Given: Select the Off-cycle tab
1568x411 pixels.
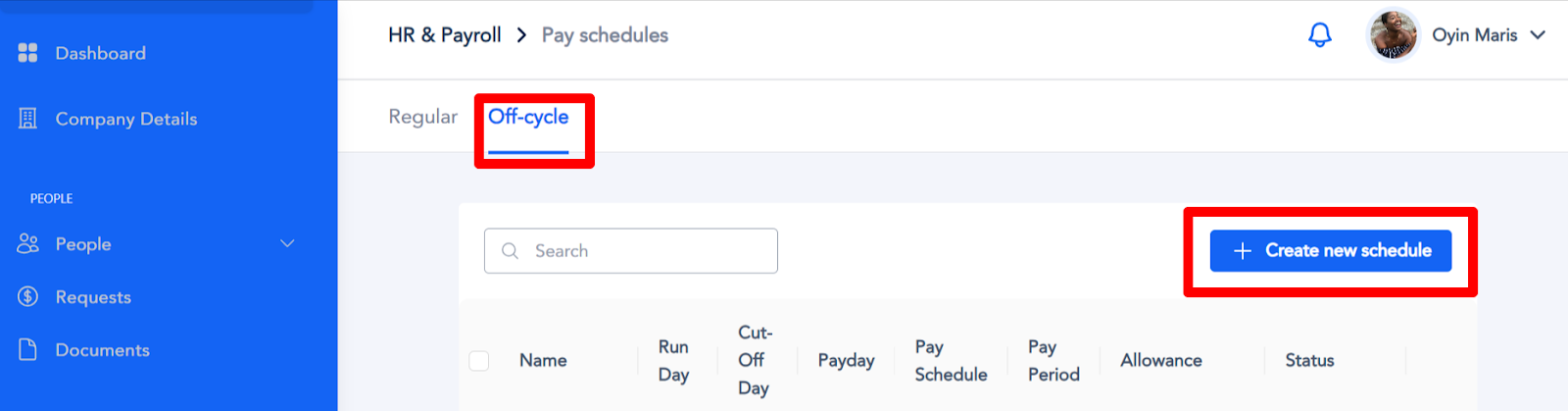Looking at the screenshot, I should pyautogui.click(x=528, y=117).
